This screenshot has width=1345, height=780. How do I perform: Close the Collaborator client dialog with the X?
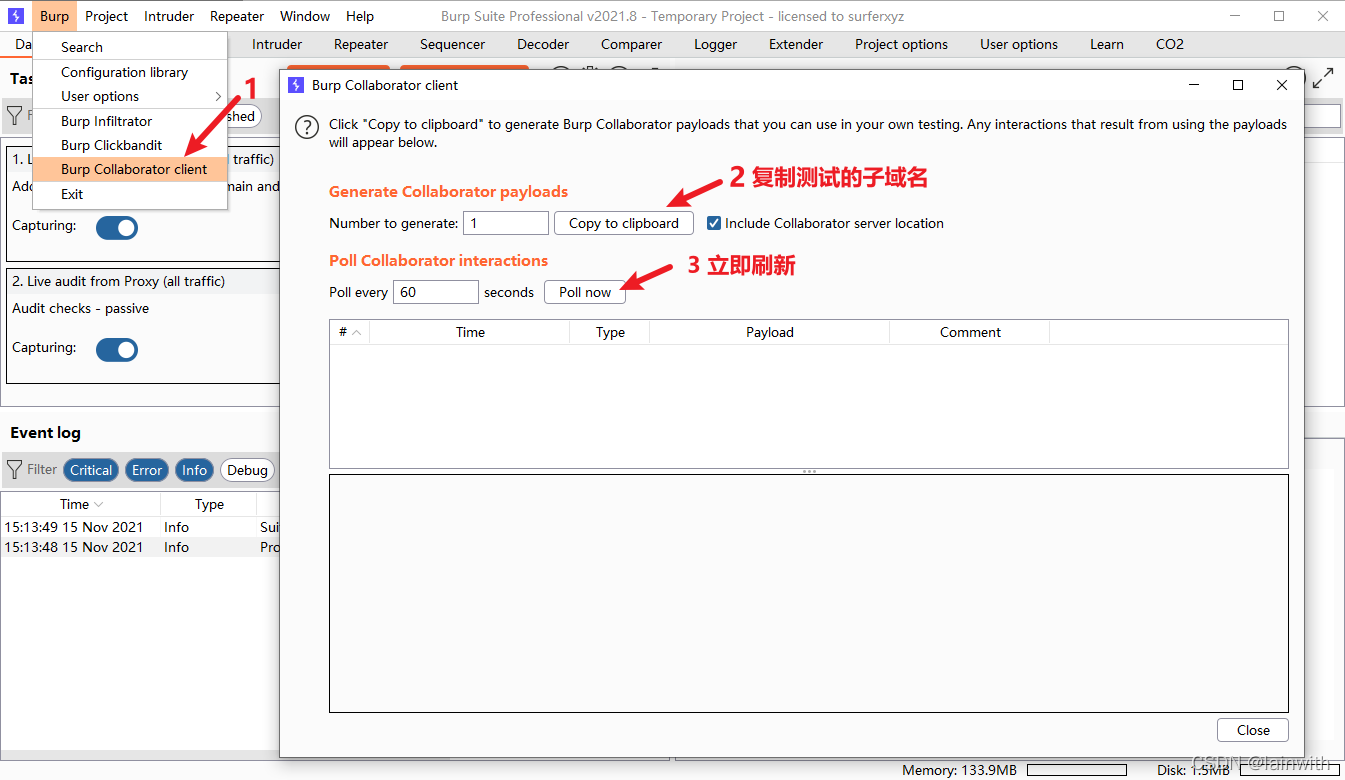click(1282, 85)
